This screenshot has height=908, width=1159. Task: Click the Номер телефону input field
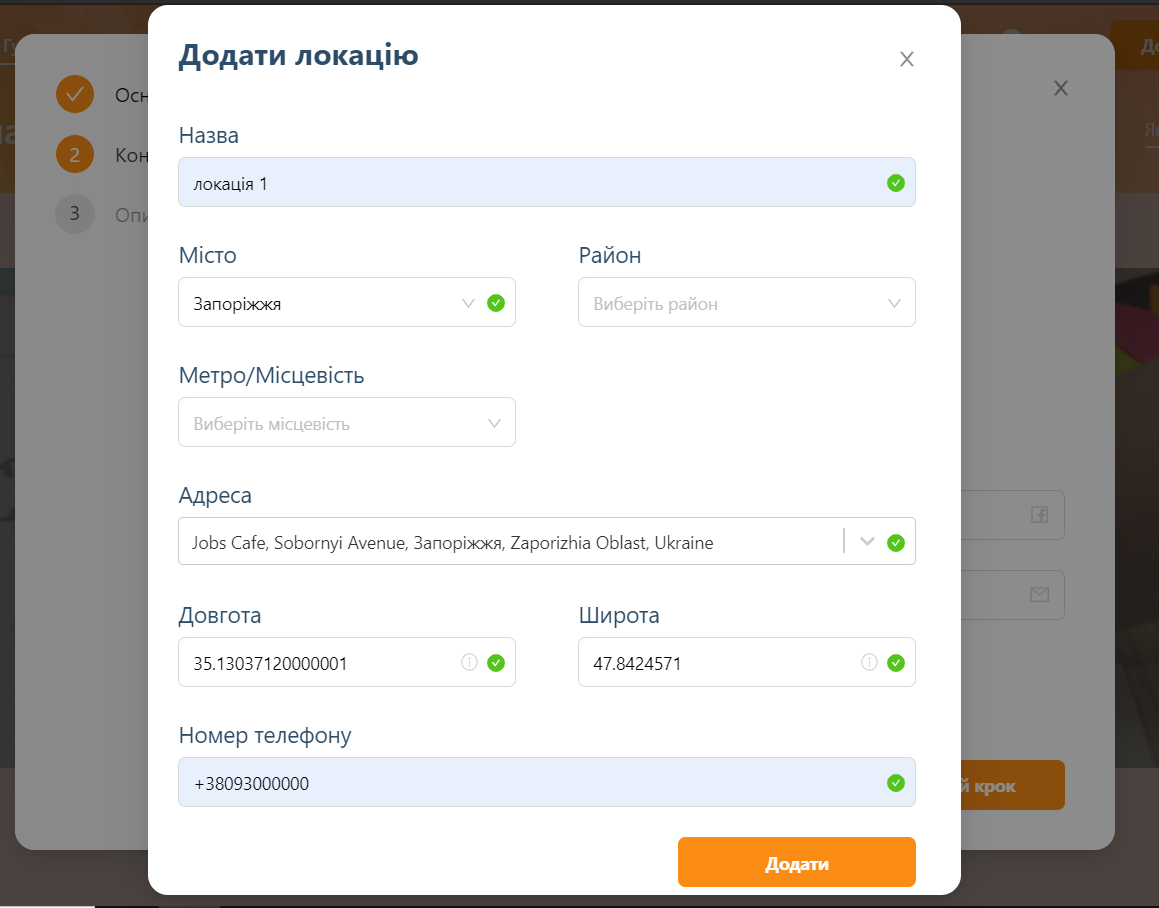click(x=546, y=782)
